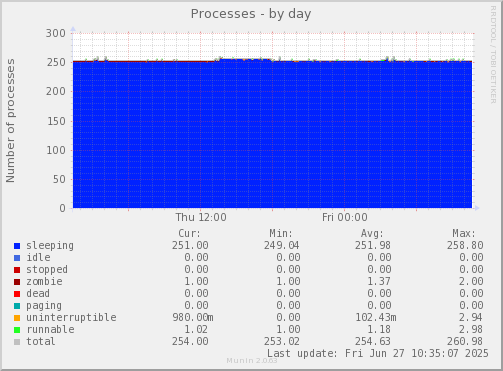Click the stopped legend color swatch

17,270
